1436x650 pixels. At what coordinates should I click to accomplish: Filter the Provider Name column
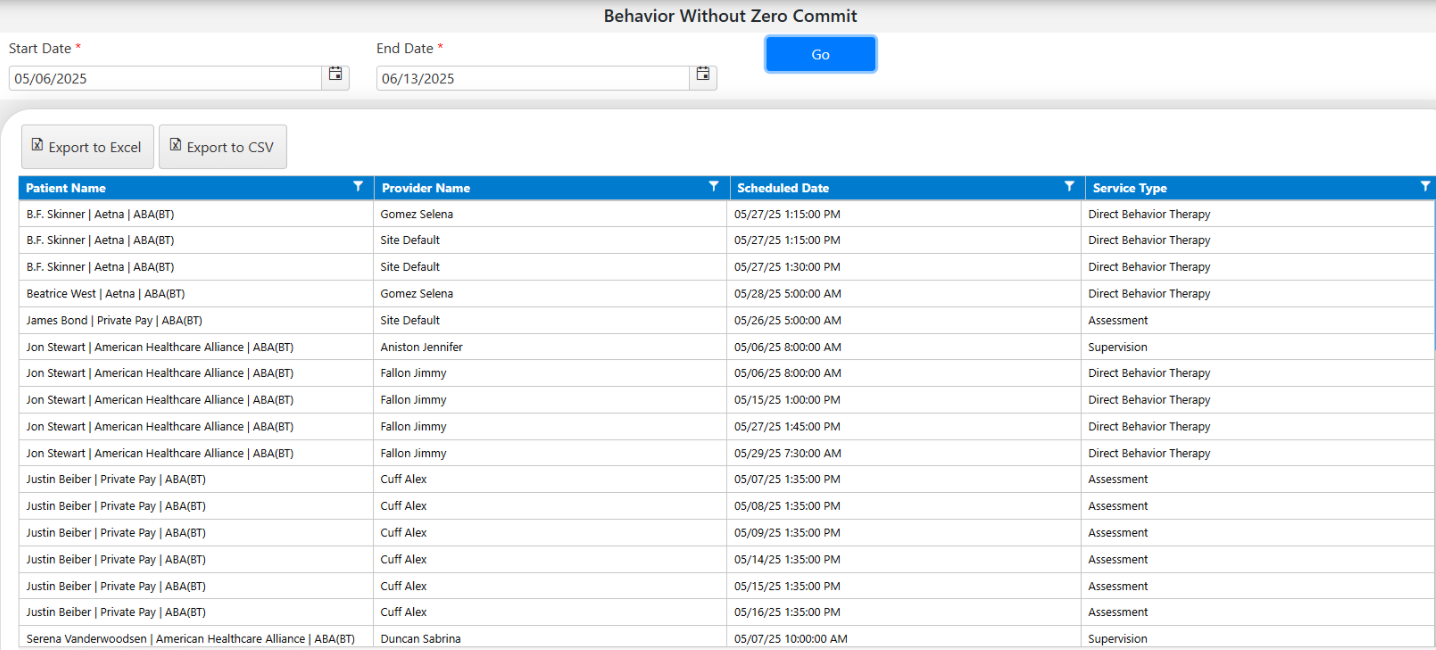click(714, 187)
